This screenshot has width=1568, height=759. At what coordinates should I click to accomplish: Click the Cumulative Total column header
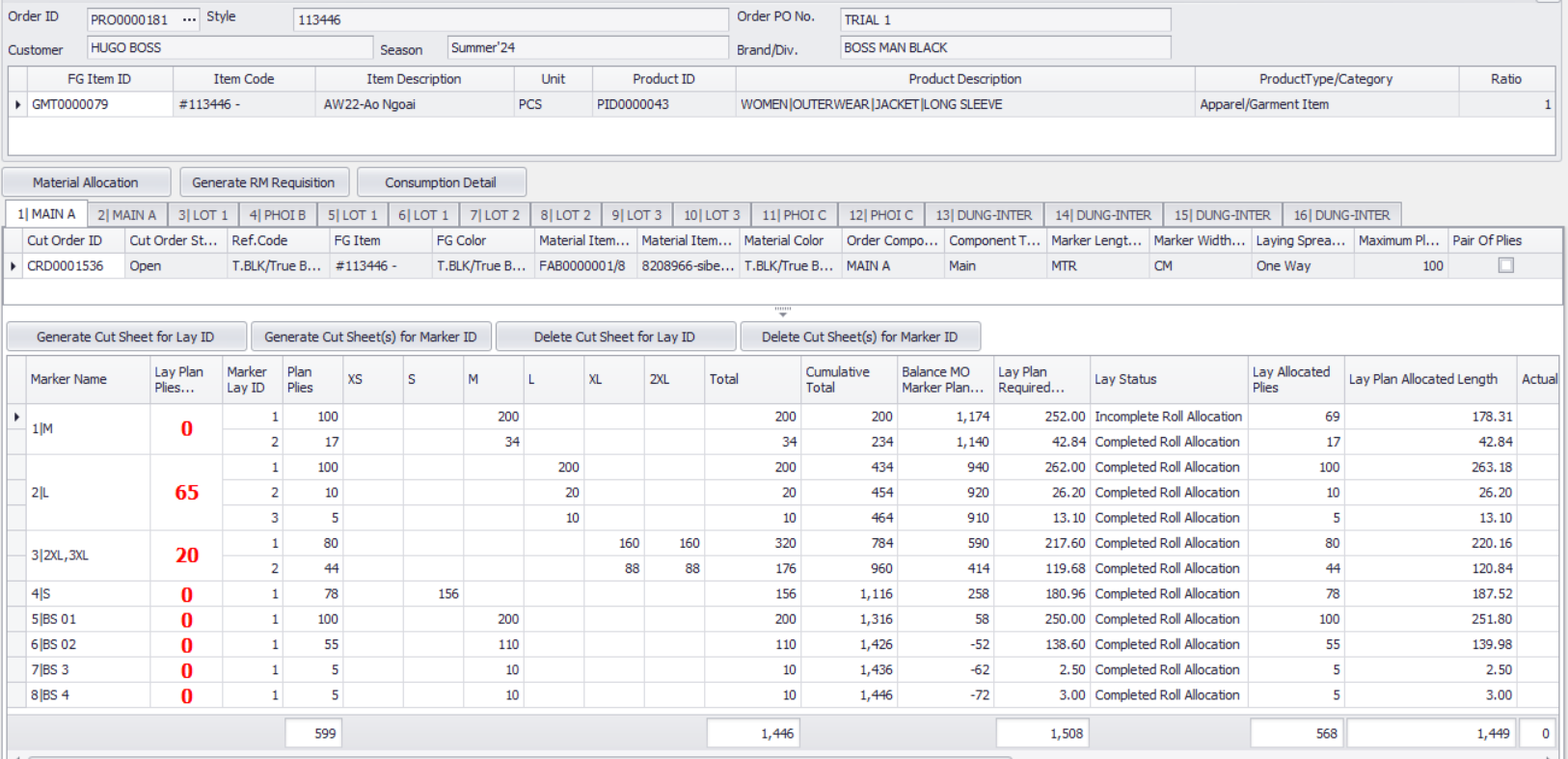[x=848, y=379]
